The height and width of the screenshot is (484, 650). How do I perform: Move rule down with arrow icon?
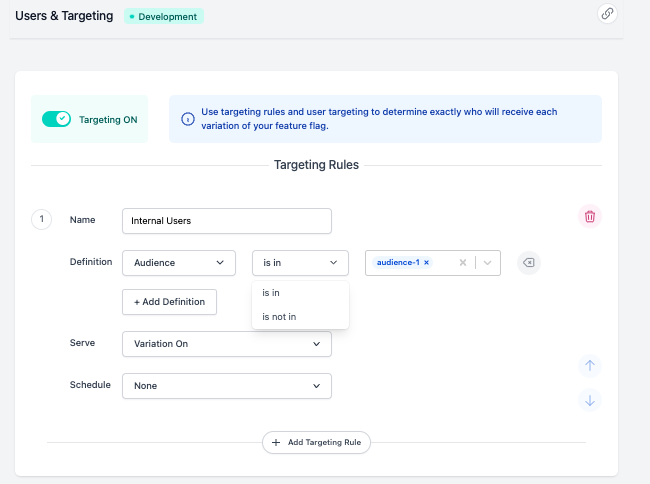click(590, 400)
